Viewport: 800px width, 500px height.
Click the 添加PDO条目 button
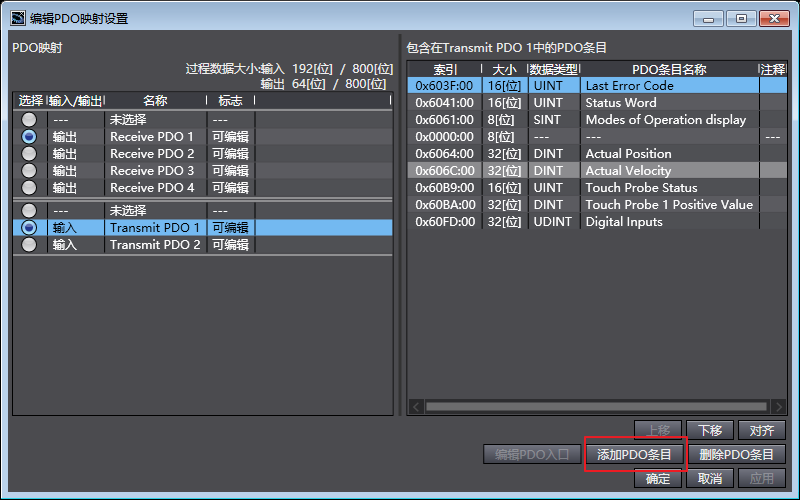pos(634,454)
